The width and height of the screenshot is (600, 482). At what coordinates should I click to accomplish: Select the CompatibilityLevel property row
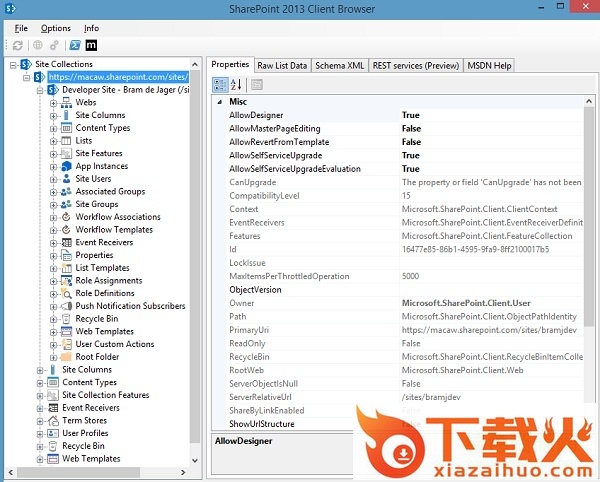click(x=405, y=196)
